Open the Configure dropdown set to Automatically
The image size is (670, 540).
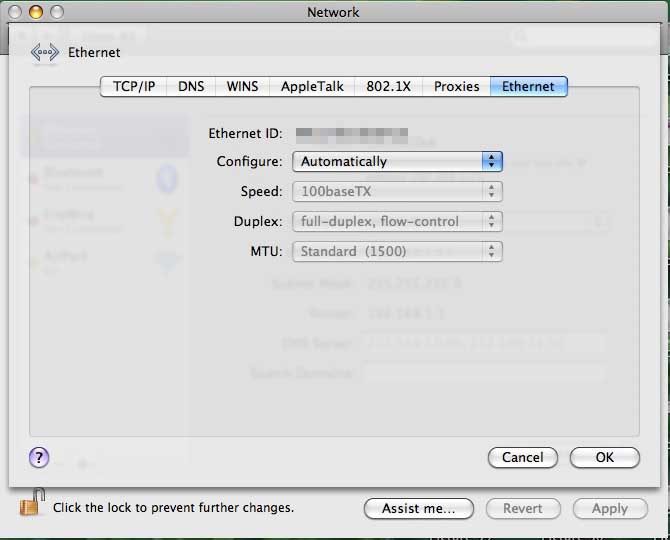[x=397, y=161]
